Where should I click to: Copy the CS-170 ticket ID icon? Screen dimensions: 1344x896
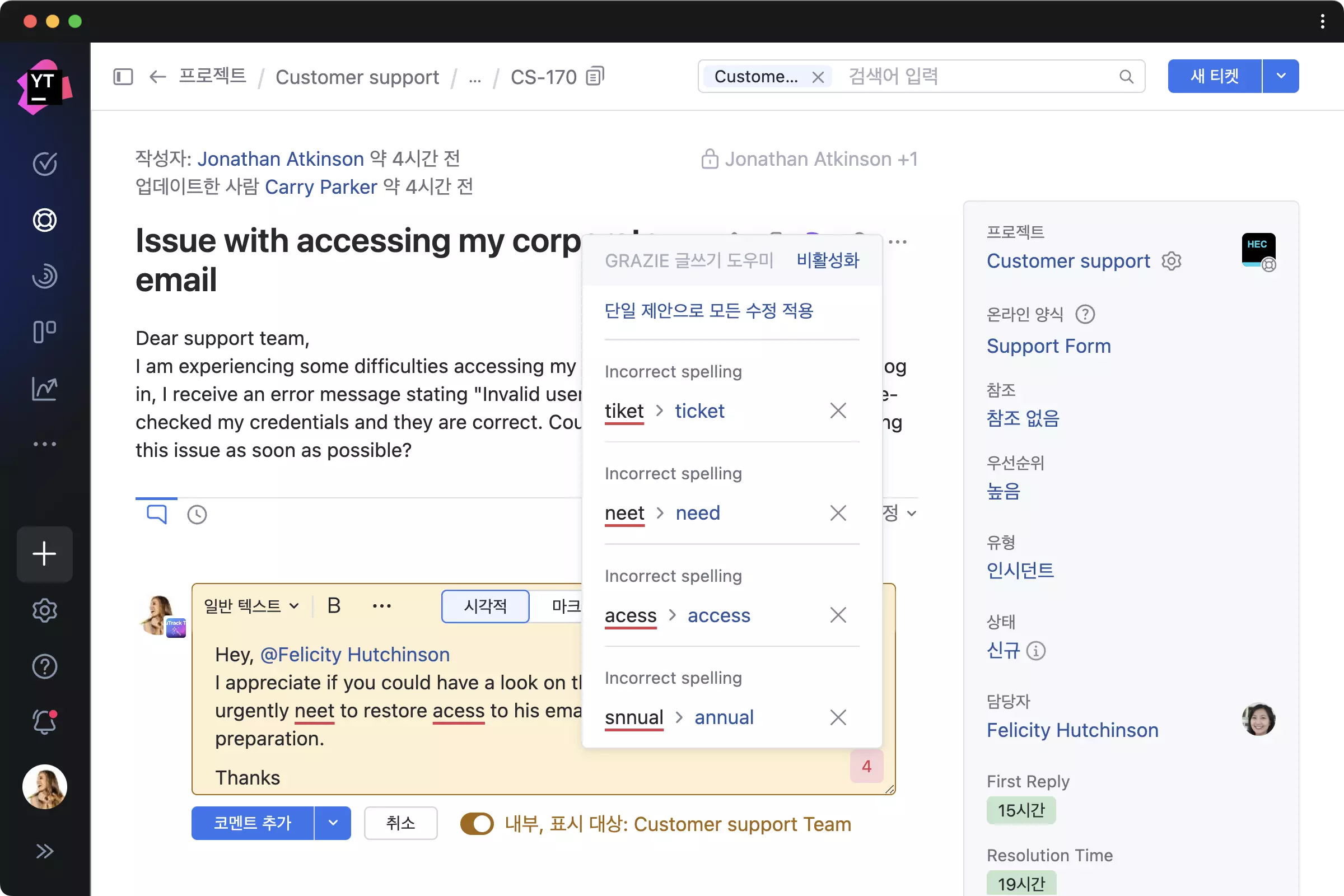click(595, 76)
